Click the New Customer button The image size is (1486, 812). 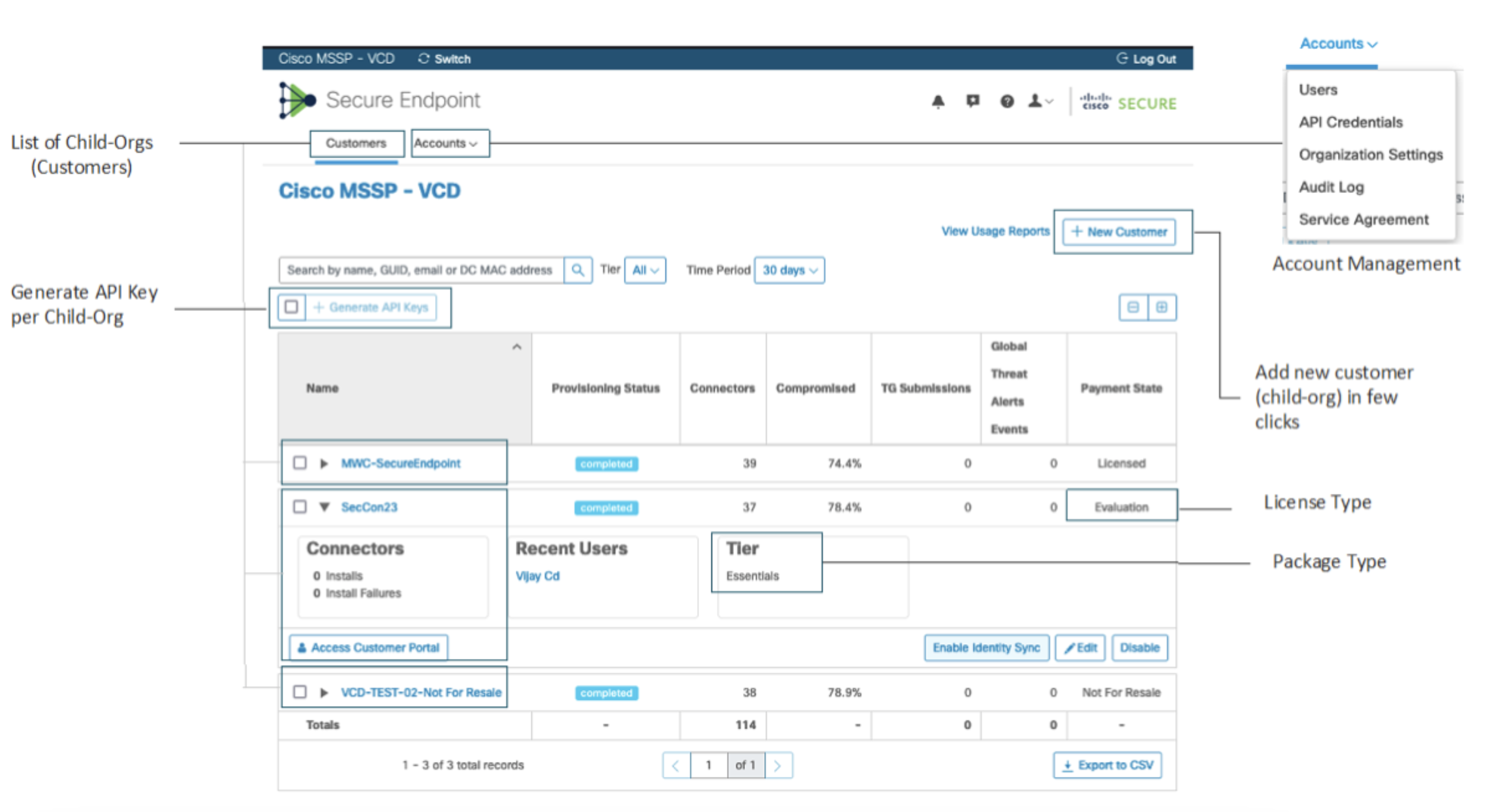pos(1119,232)
